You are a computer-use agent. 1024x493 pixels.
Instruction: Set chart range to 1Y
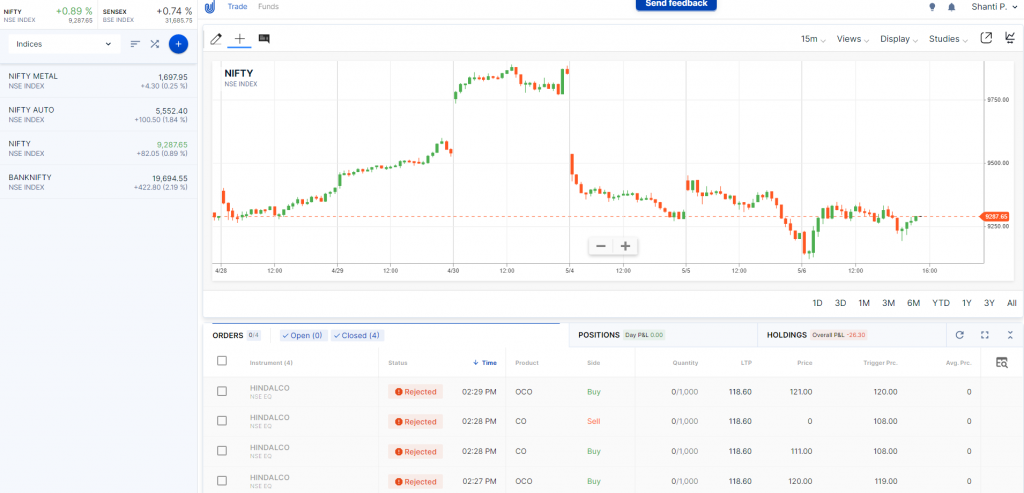point(967,303)
